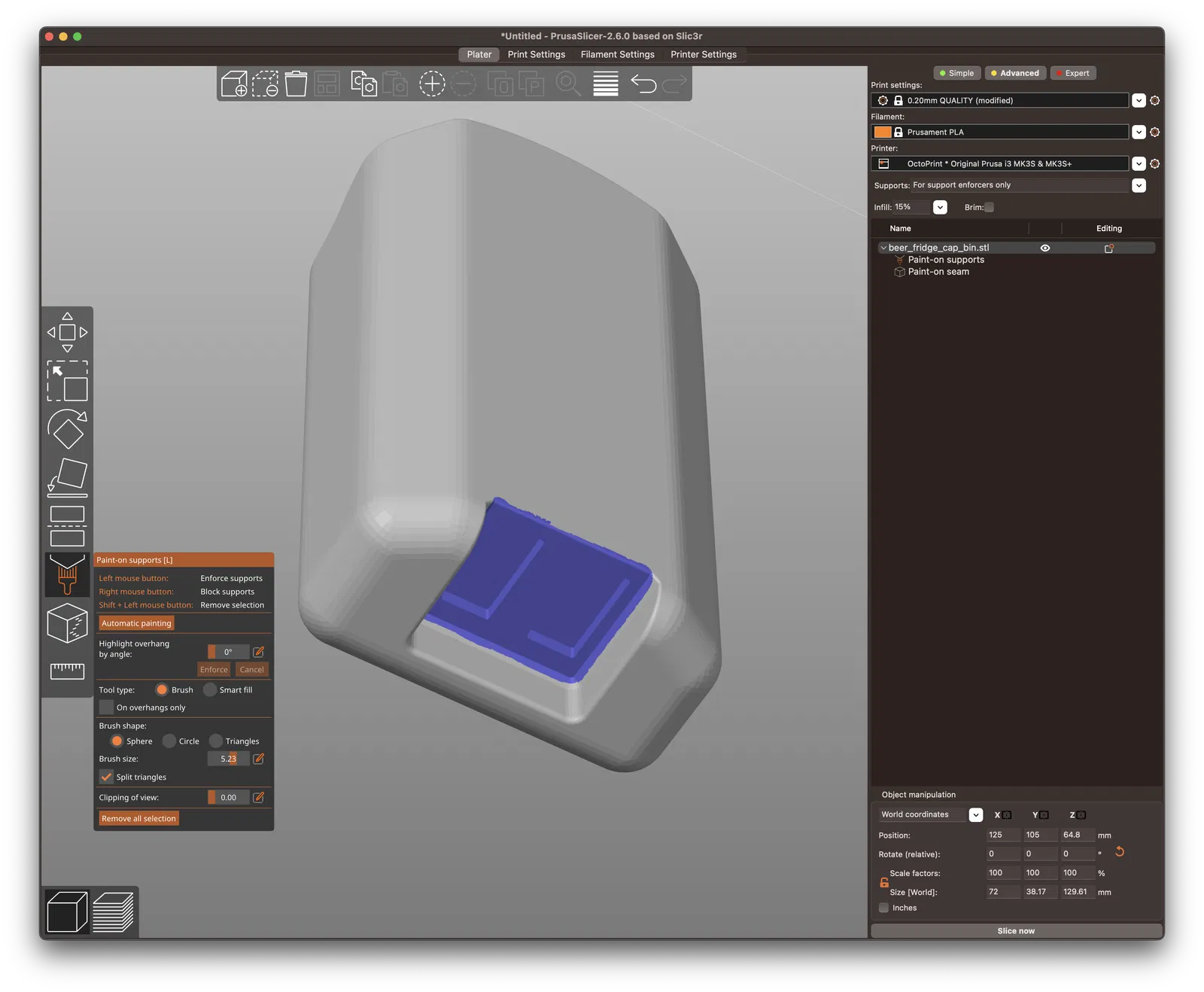Screen dimensions: 1204x992
Task: Click Remove all selection button
Action: coord(139,819)
